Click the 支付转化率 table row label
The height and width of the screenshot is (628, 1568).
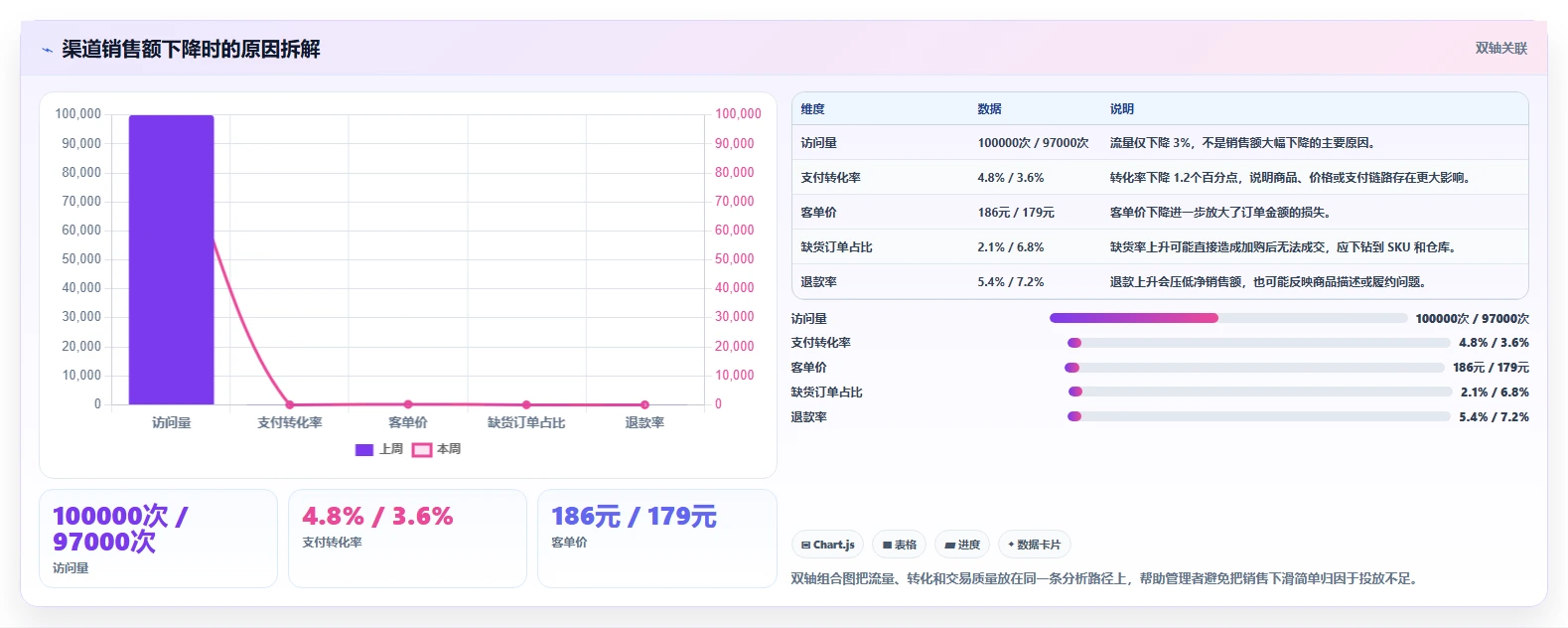pyautogui.click(x=830, y=178)
